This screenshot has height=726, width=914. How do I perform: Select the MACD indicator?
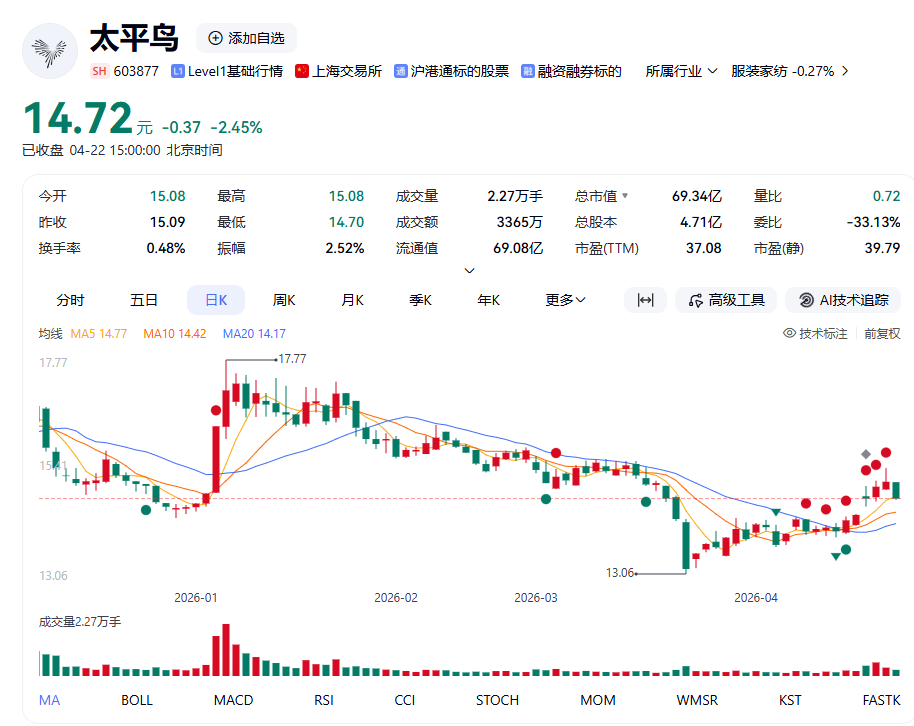coord(233,700)
